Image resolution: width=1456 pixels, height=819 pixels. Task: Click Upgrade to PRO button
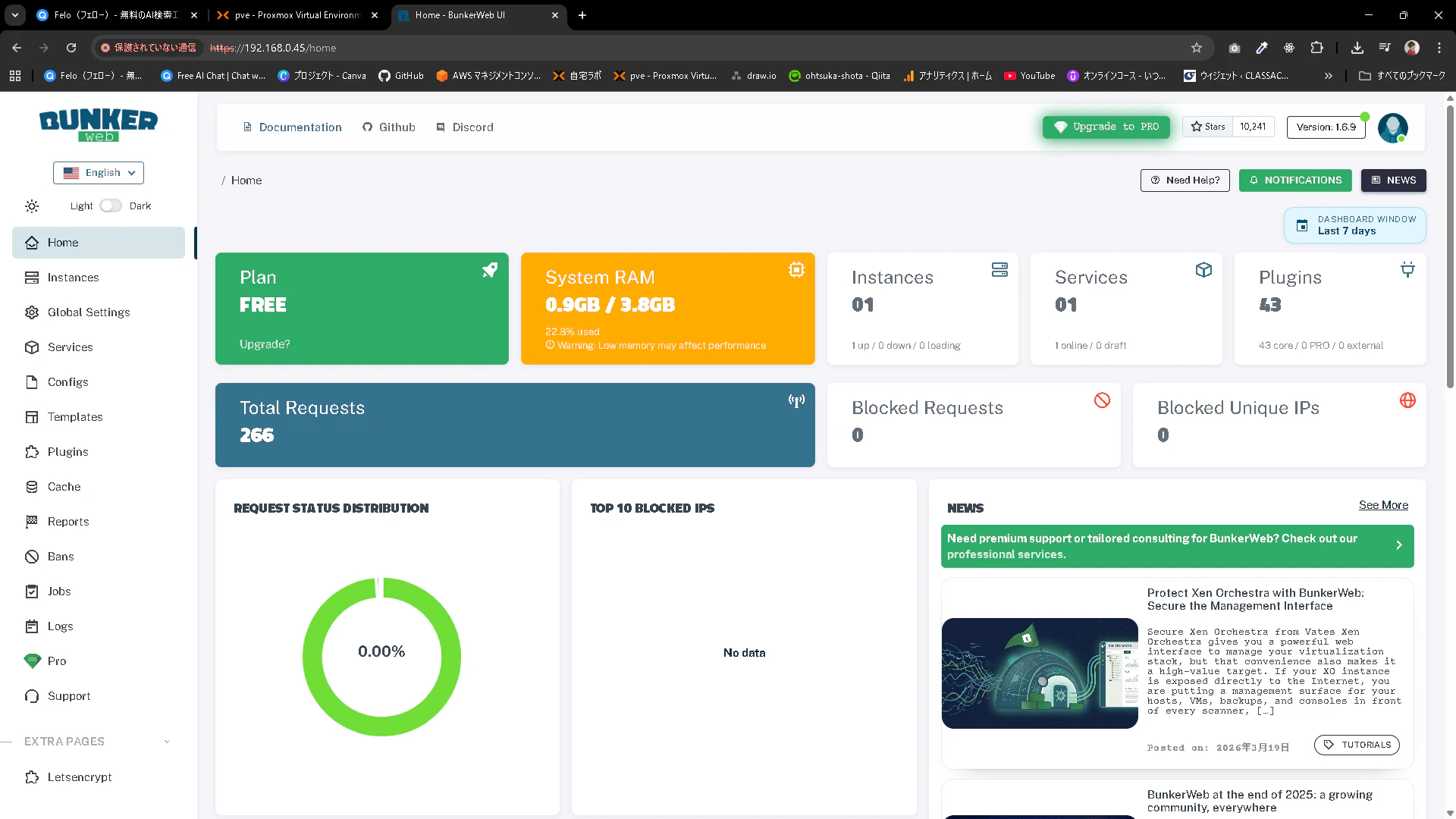pos(1106,127)
